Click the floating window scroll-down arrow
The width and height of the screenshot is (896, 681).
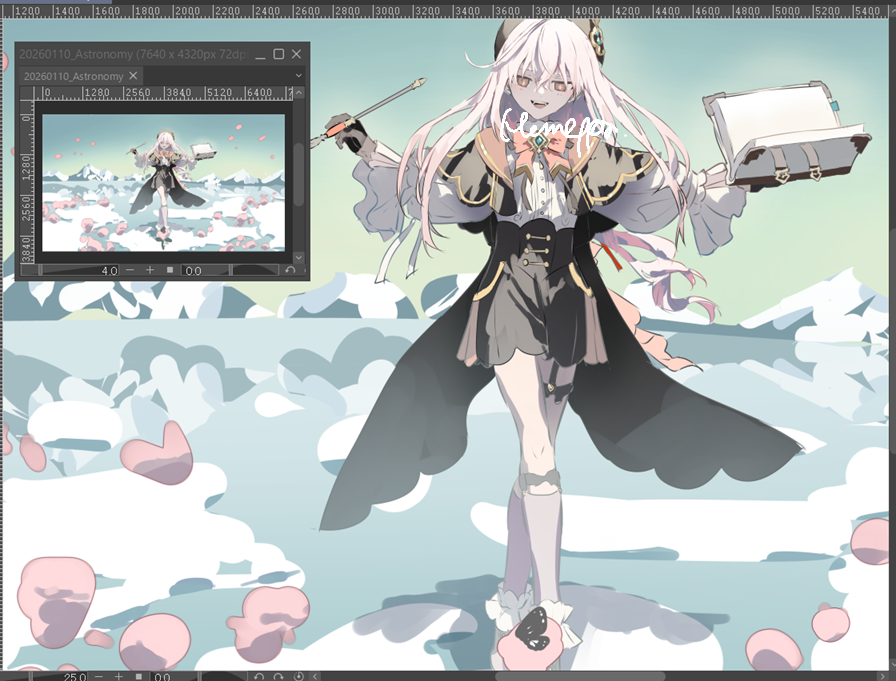299,257
